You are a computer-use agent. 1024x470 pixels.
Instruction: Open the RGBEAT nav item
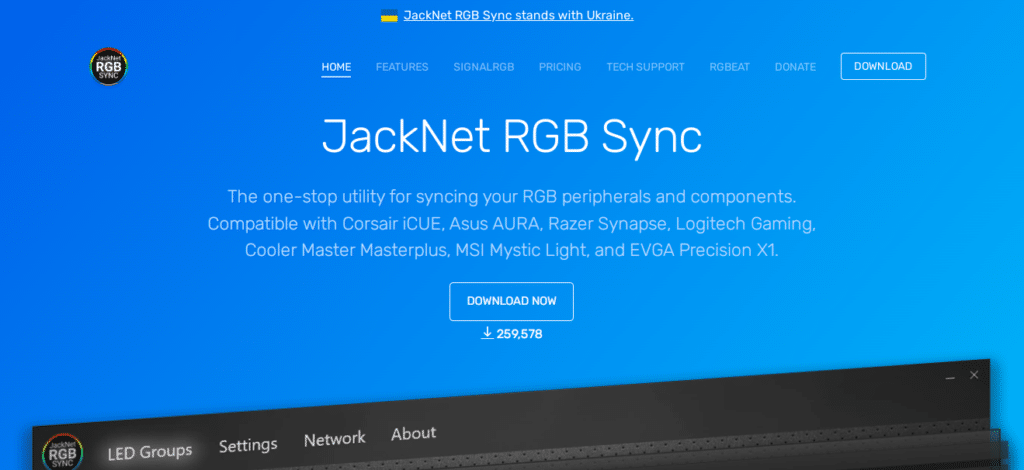click(729, 67)
